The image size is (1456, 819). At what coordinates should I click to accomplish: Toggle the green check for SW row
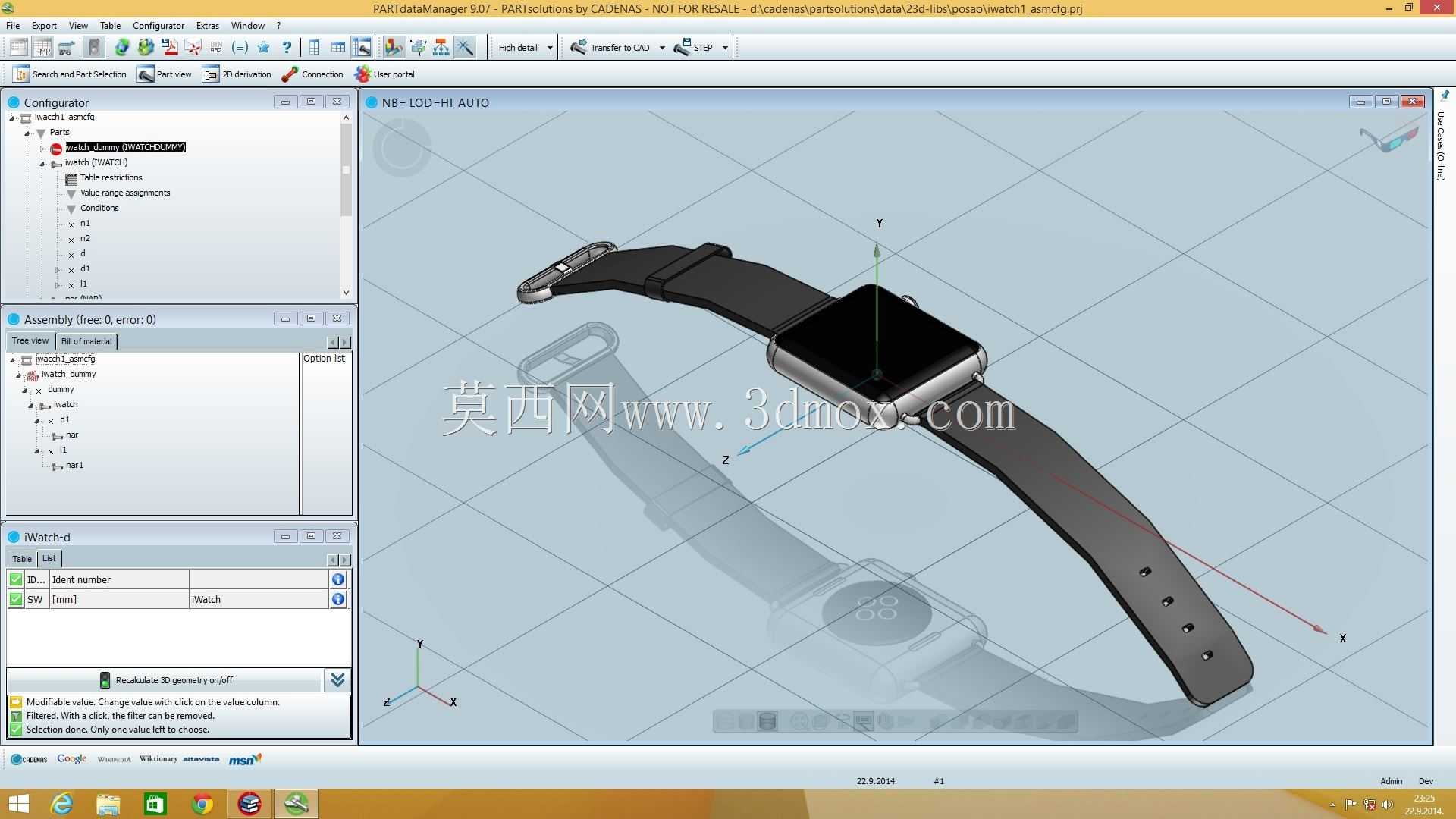16,599
